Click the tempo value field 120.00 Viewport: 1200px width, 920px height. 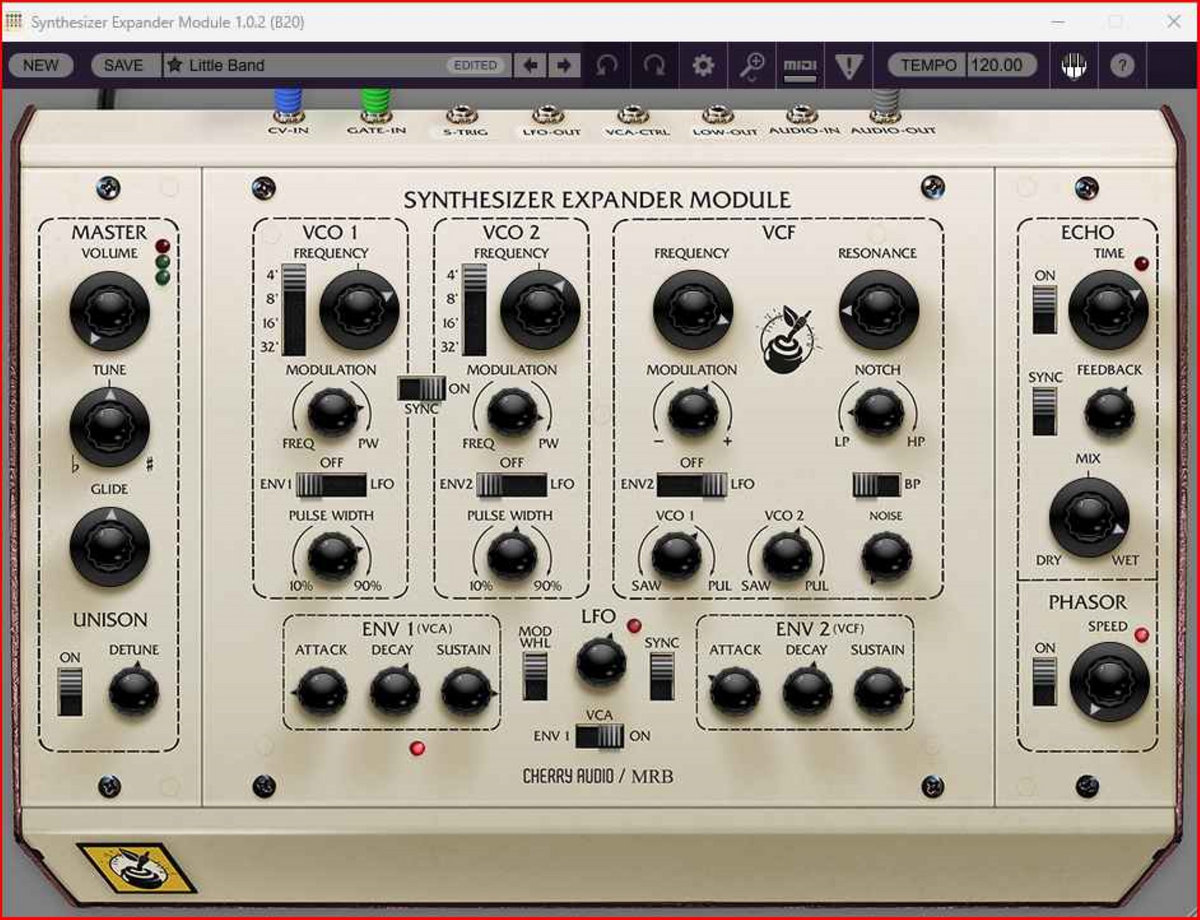(x=1000, y=66)
